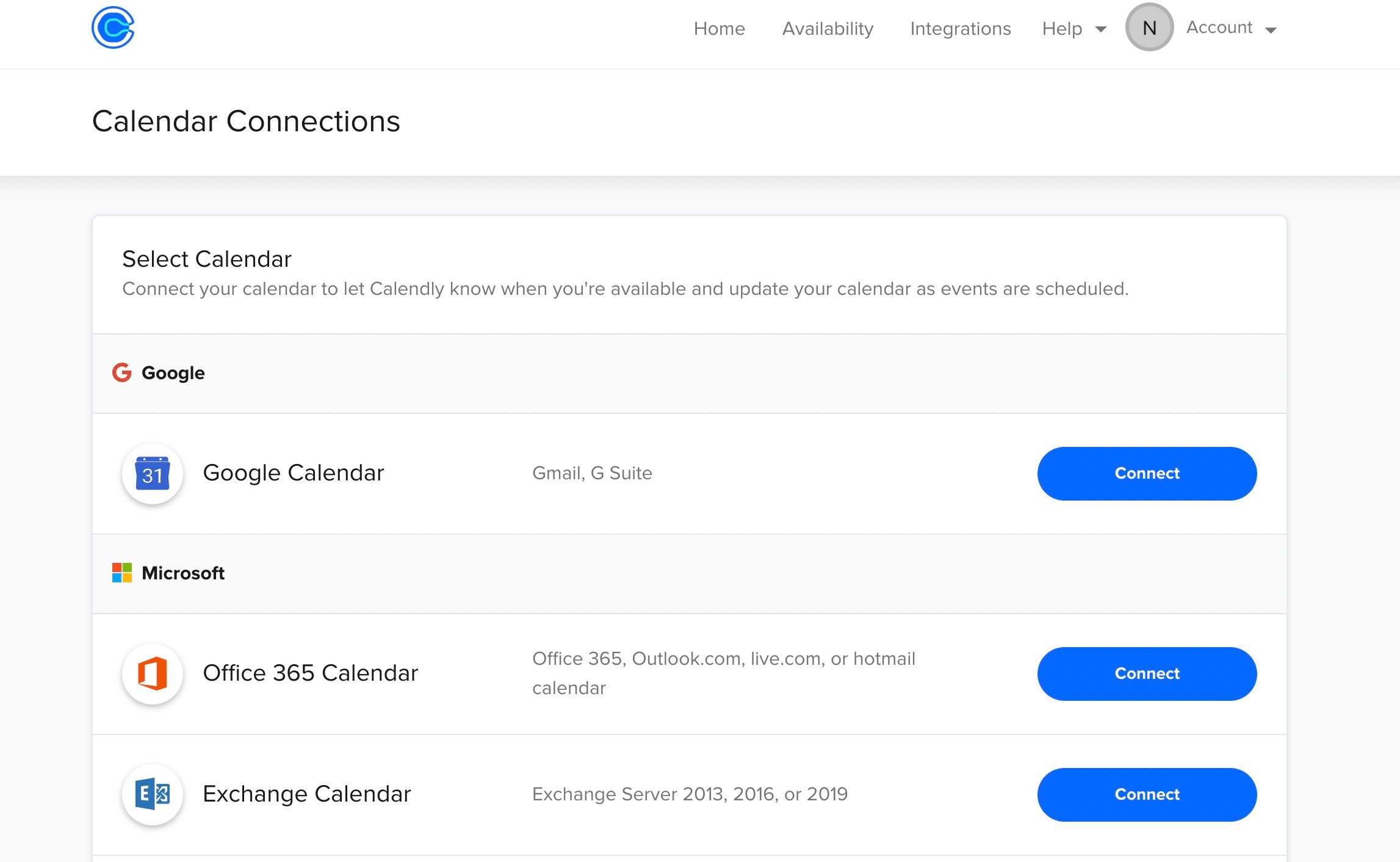This screenshot has height=862, width=1400.
Task: Click the Calendly logo icon
Action: (x=113, y=27)
